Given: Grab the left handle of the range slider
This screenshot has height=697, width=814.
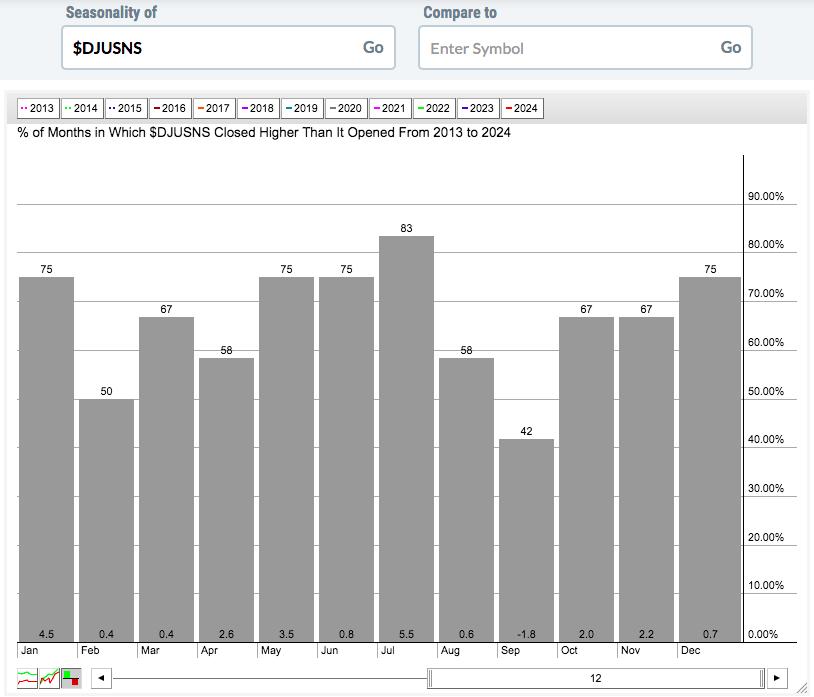Looking at the screenshot, I should 430,678.
